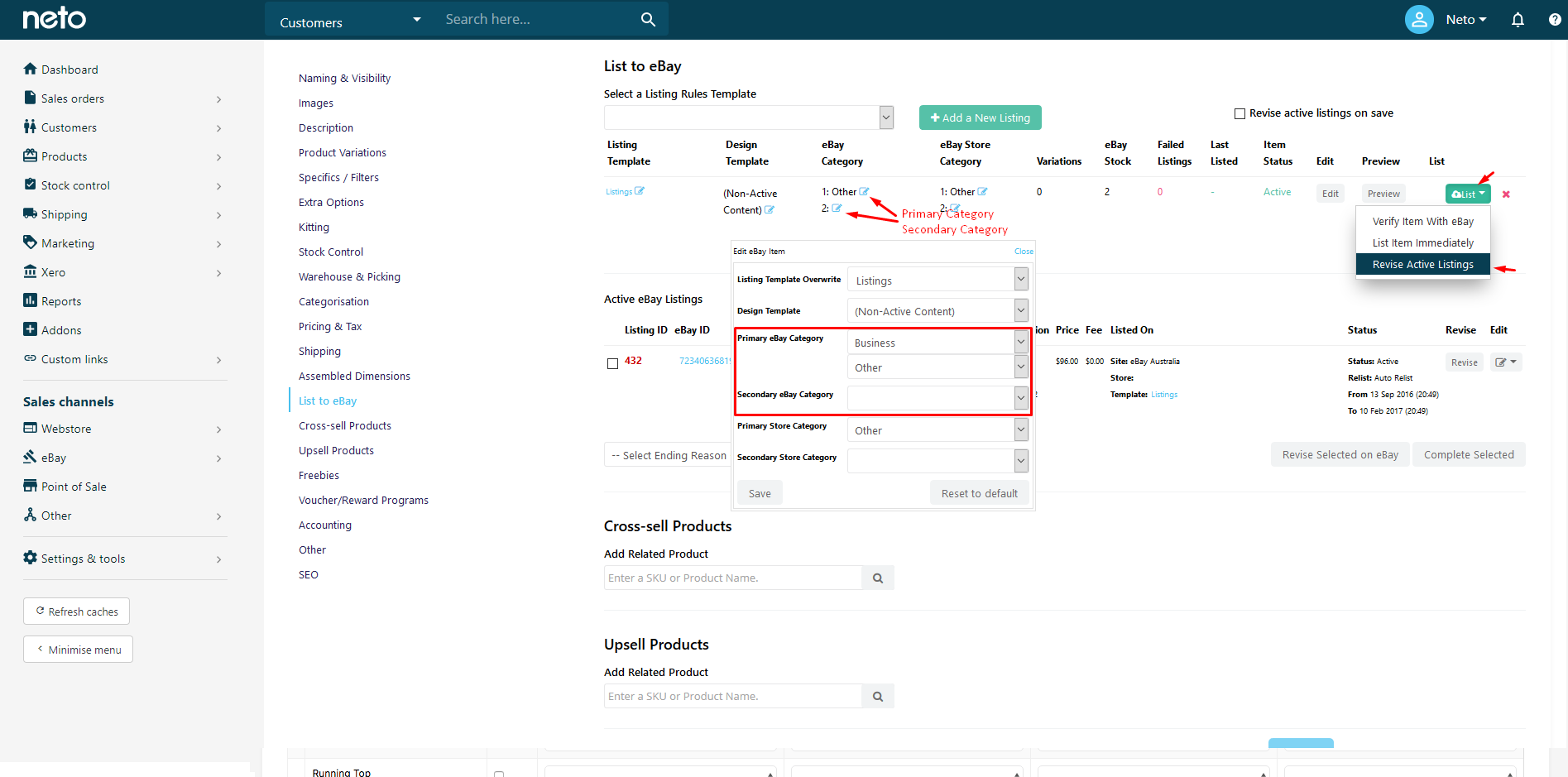Select checkbox for listing 432
The image size is (1568, 777).
(x=612, y=363)
